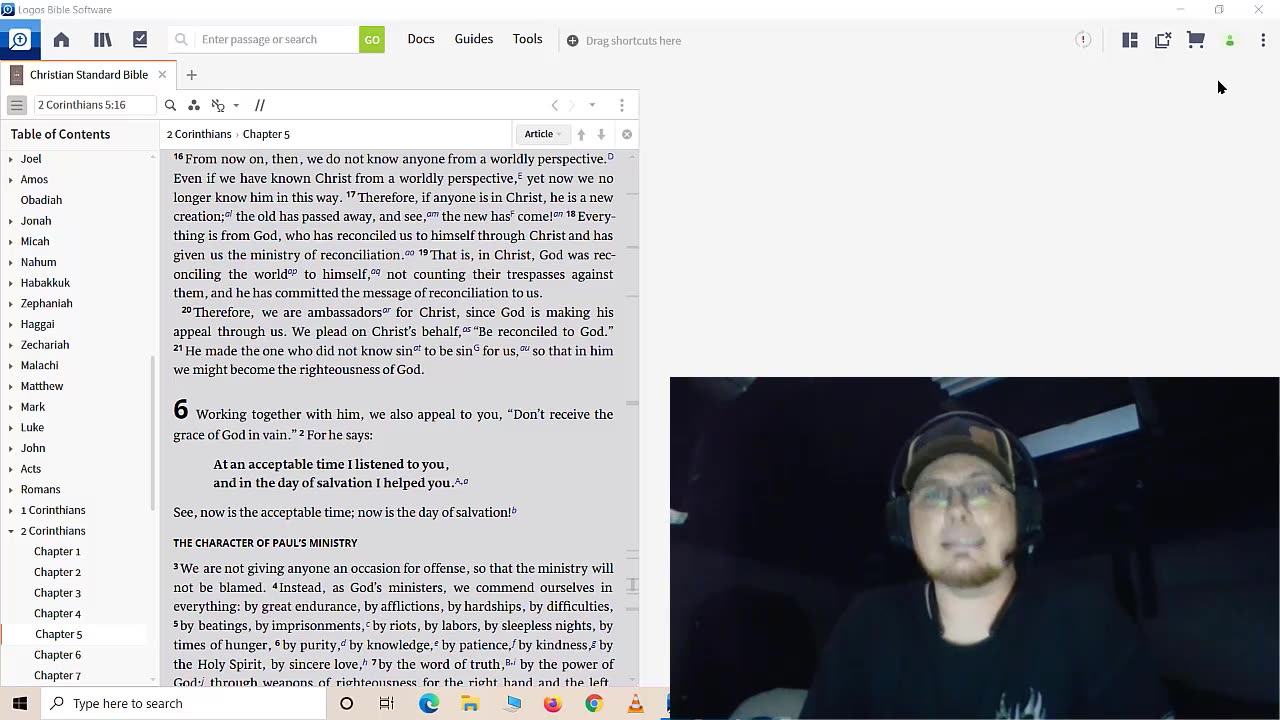
Task: Click the Chapter 5 breadcrumb link
Action: click(x=266, y=134)
